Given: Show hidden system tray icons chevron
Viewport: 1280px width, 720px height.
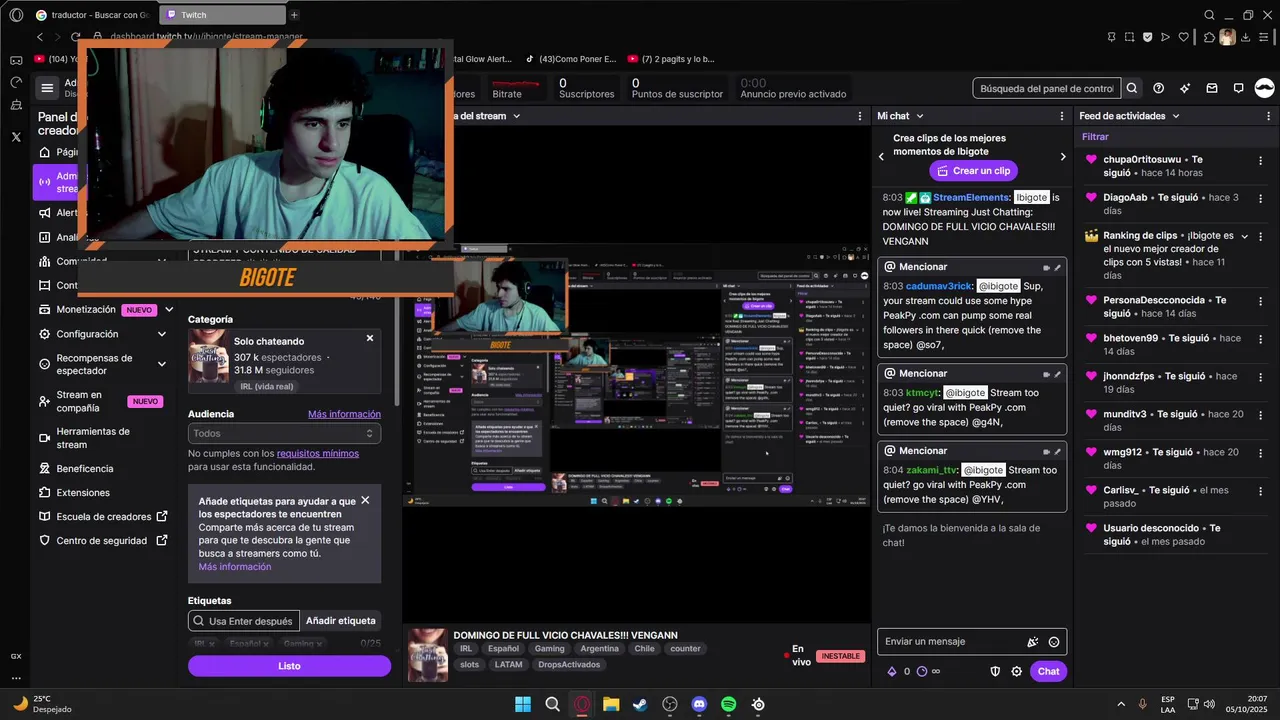Looking at the screenshot, I should coord(1120,704).
